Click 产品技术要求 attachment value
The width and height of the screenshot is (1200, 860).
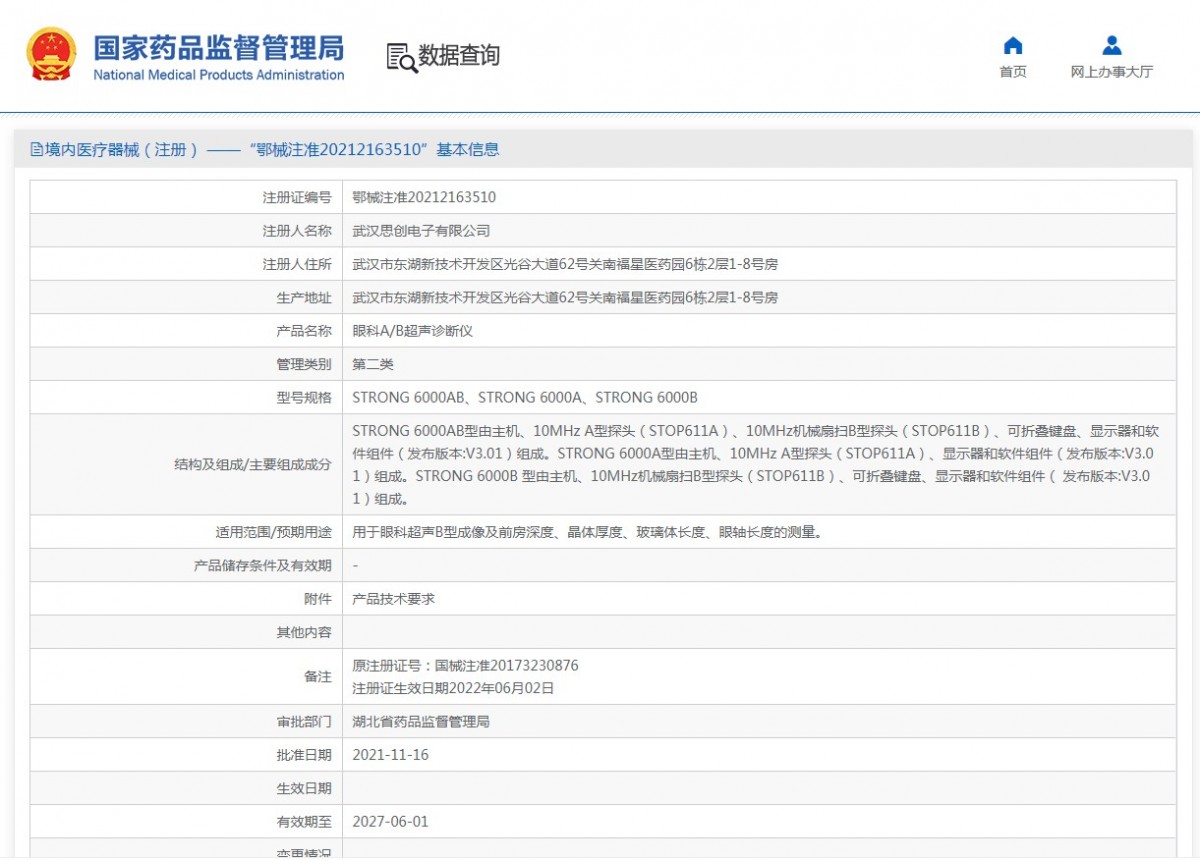click(x=394, y=599)
